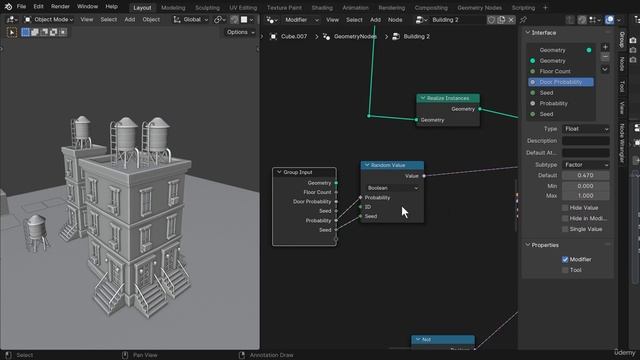
Task: Click the GeometryNodes modifier in the breadcrumb
Action: (x=349, y=37)
